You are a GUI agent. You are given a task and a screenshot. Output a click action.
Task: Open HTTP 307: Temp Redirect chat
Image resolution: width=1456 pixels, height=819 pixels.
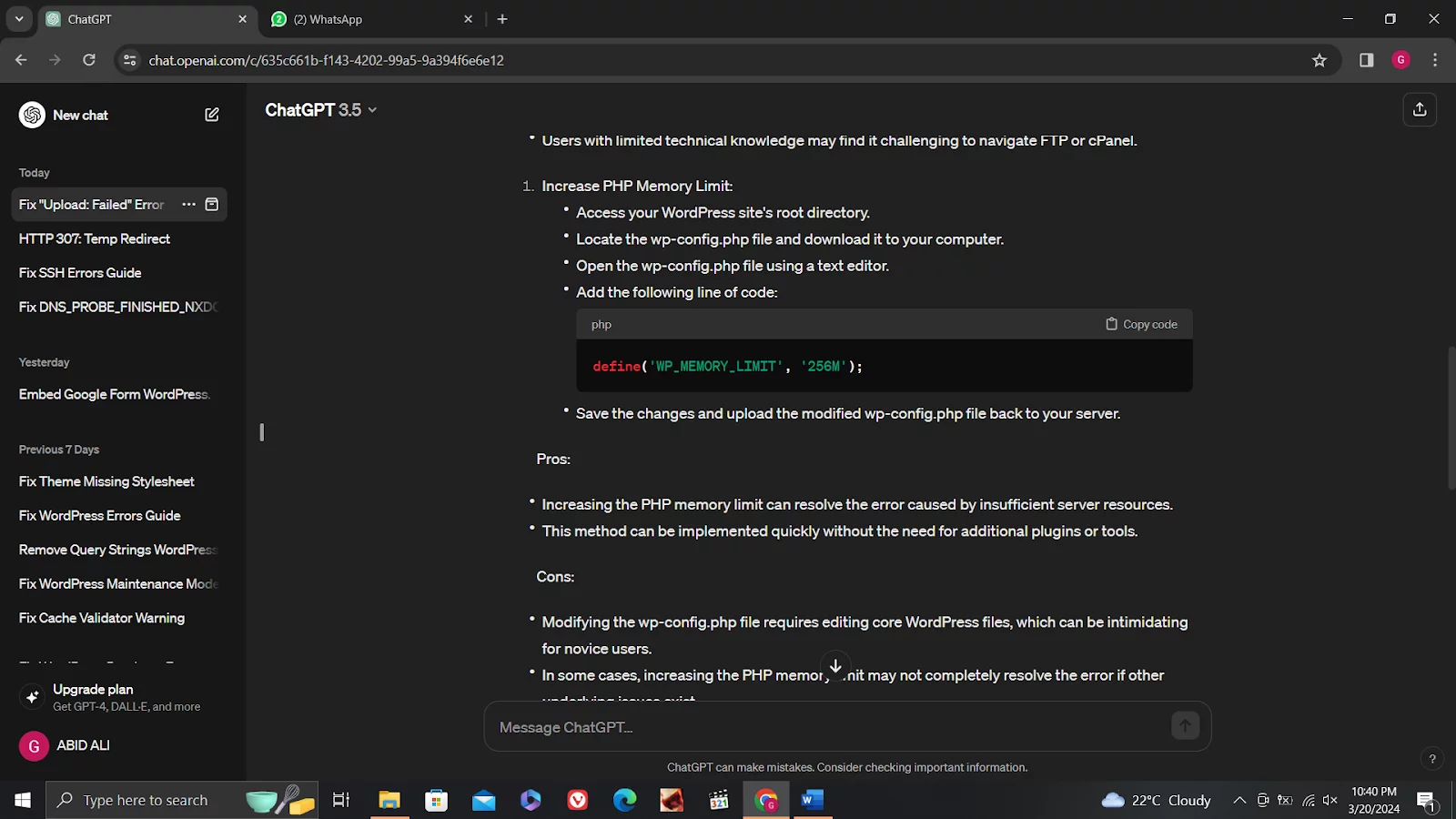(95, 238)
